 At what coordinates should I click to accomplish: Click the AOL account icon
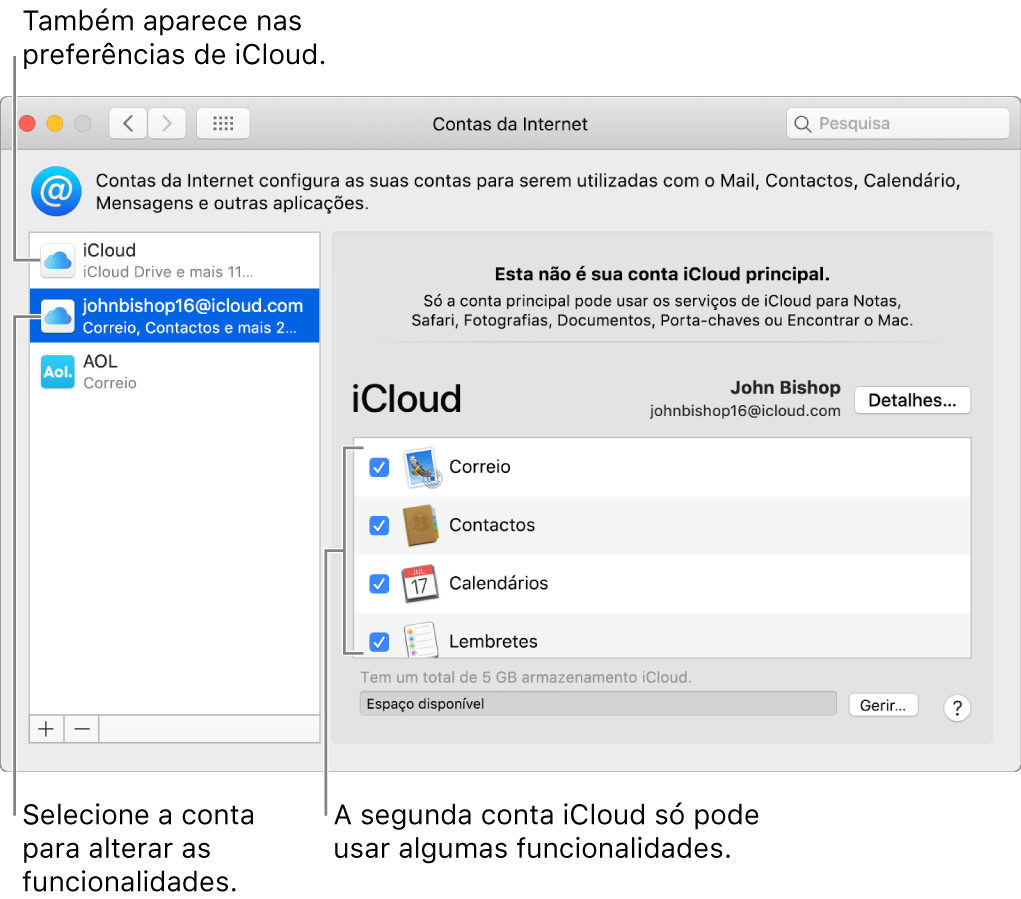[x=57, y=371]
